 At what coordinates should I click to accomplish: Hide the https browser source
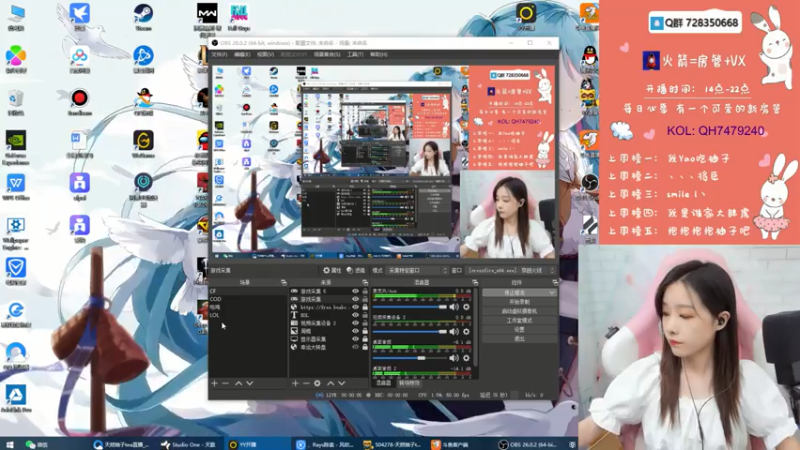click(355, 307)
